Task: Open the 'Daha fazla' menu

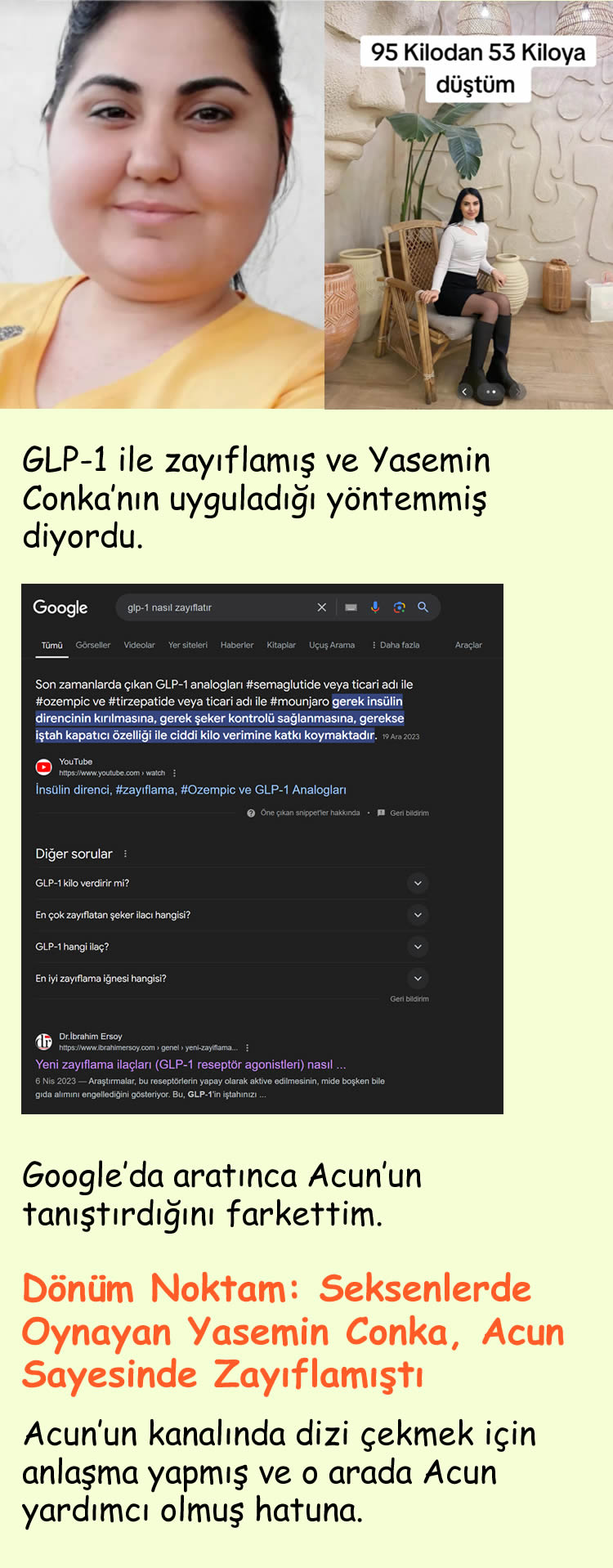Action: (x=396, y=645)
